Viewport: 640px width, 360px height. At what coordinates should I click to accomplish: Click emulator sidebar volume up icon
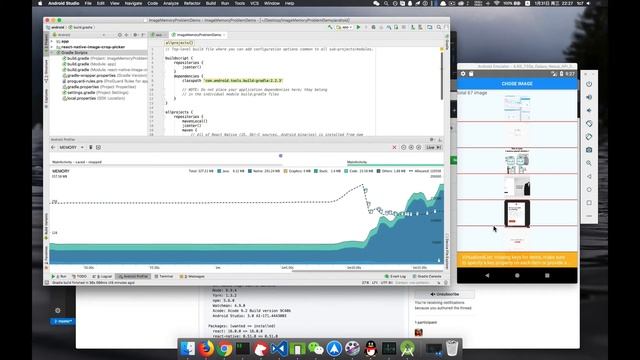(x=589, y=97)
